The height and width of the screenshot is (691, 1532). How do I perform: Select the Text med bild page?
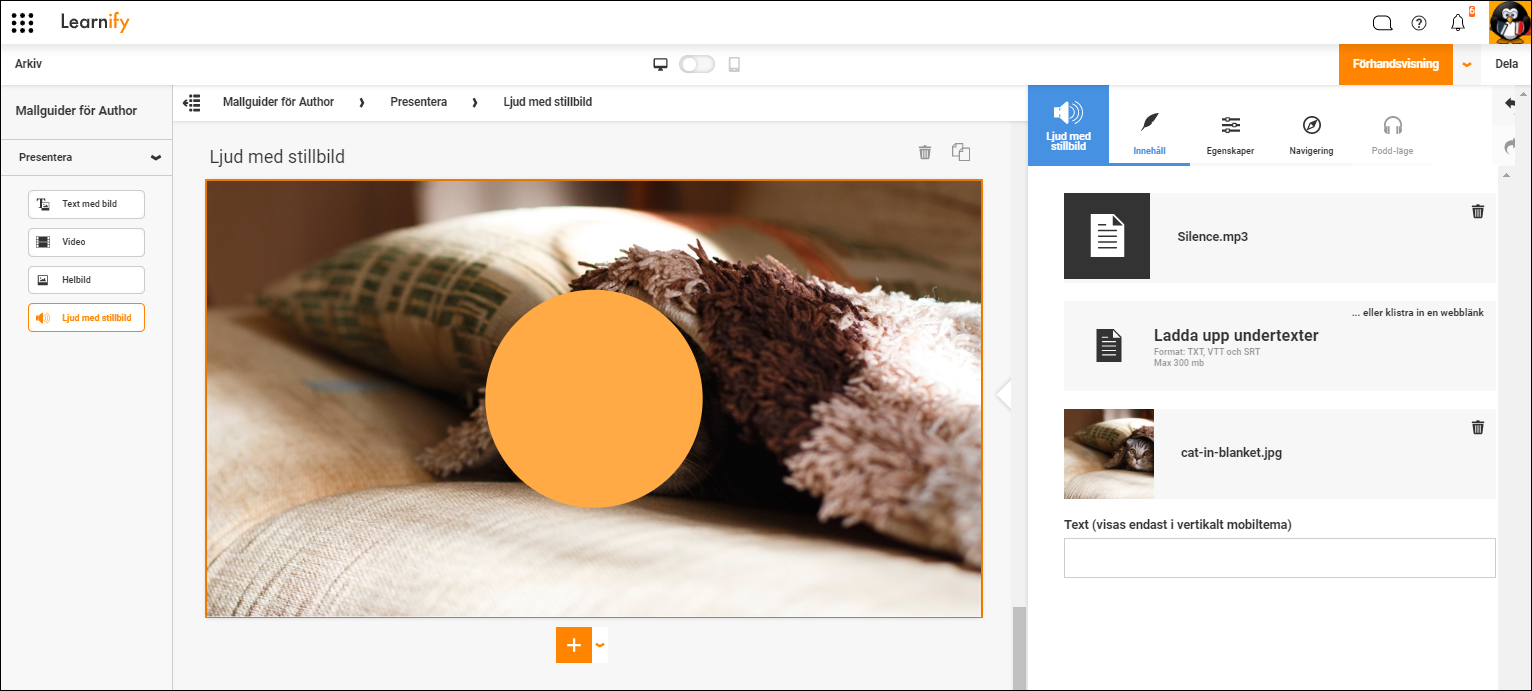86,204
